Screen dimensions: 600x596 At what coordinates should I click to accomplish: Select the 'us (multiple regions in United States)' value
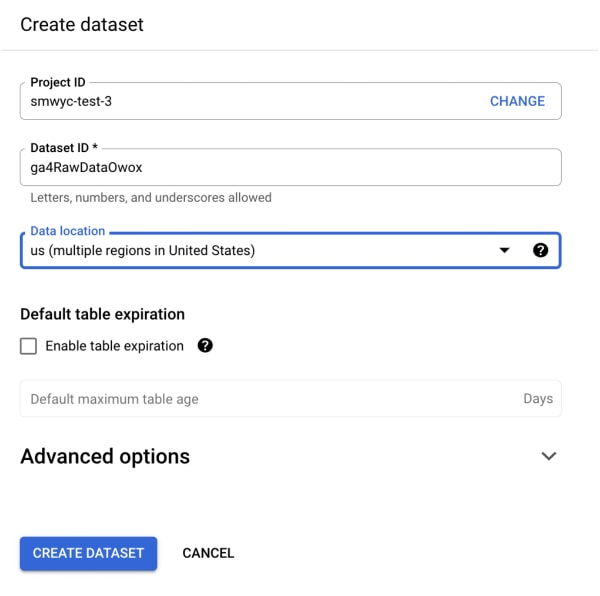143,250
